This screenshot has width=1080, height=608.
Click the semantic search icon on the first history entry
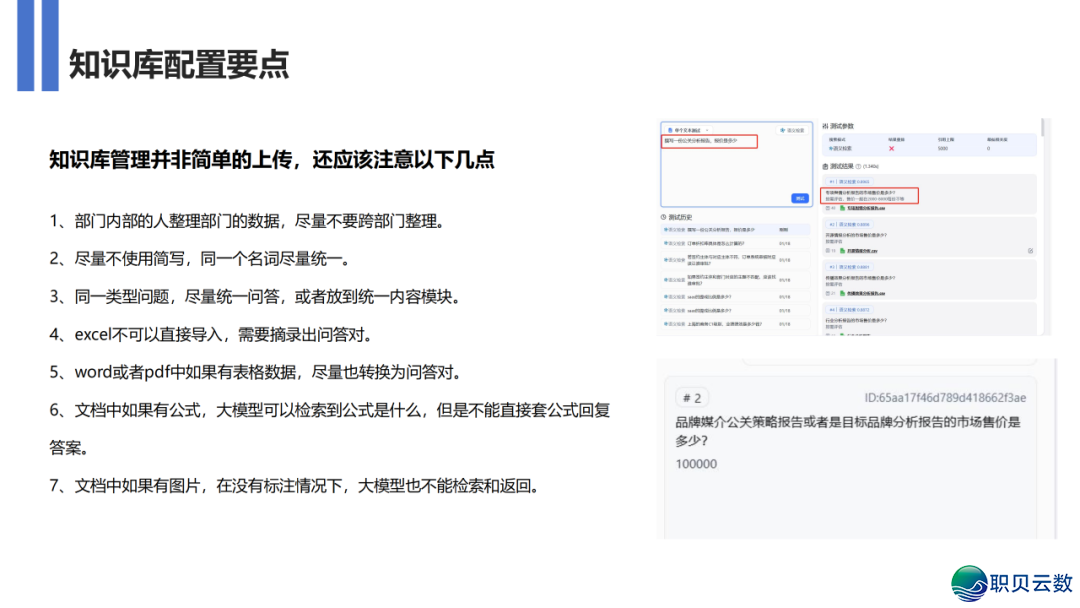pos(665,228)
